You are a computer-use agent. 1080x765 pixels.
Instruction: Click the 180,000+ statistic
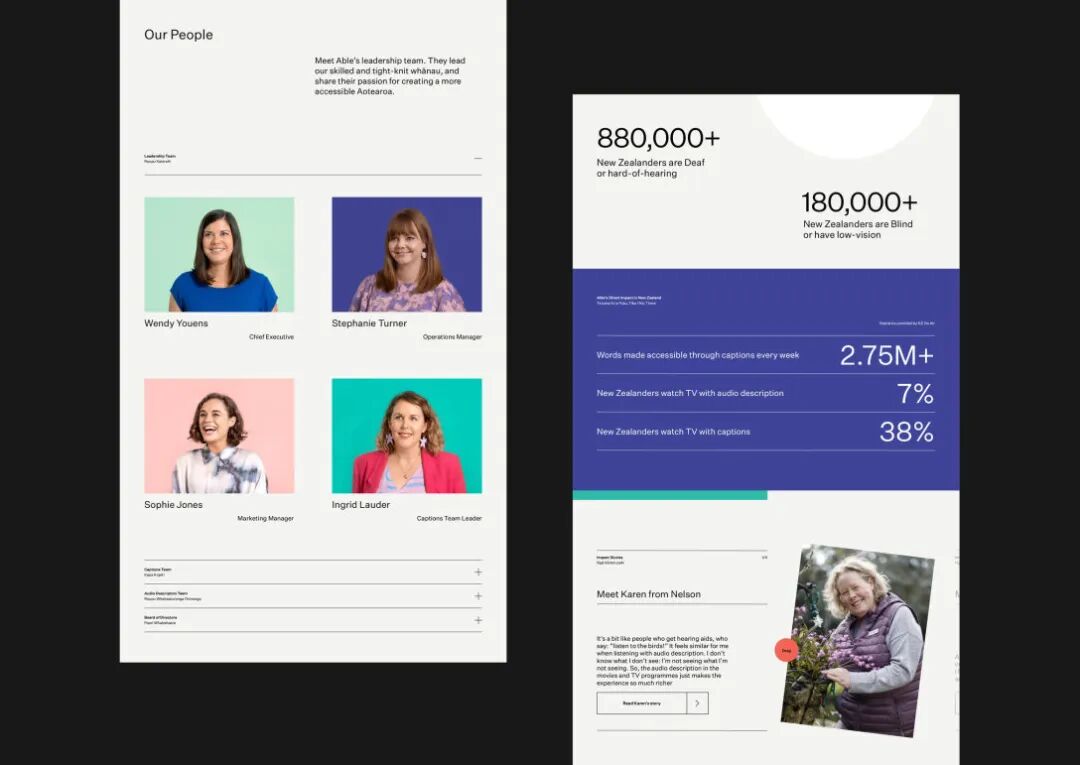click(x=859, y=202)
